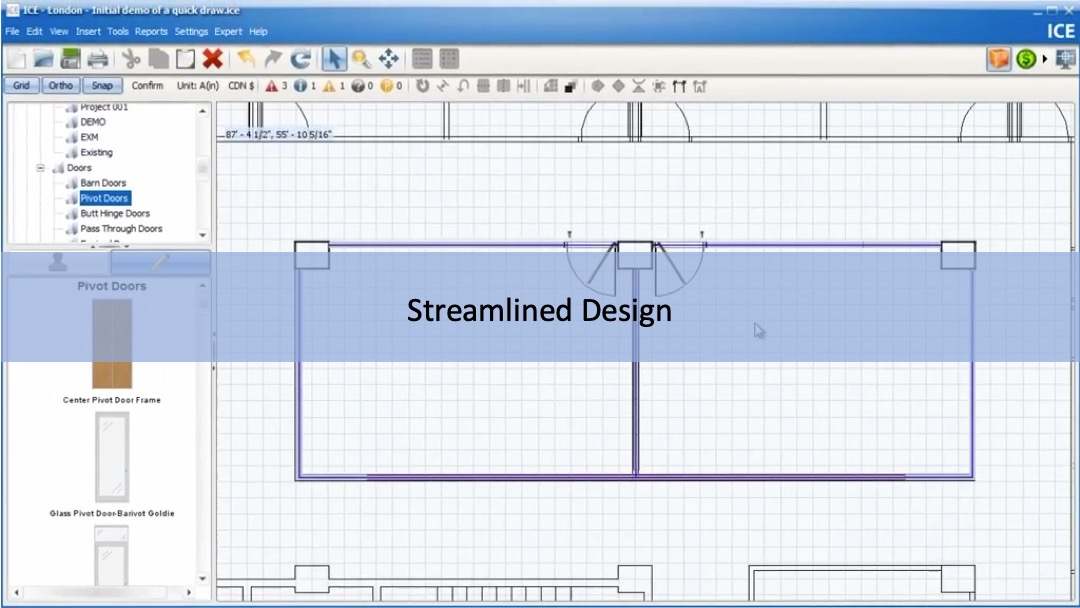Copy selection with the copy icon
Viewport: 1080px width, 608px height.
click(158, 59)
